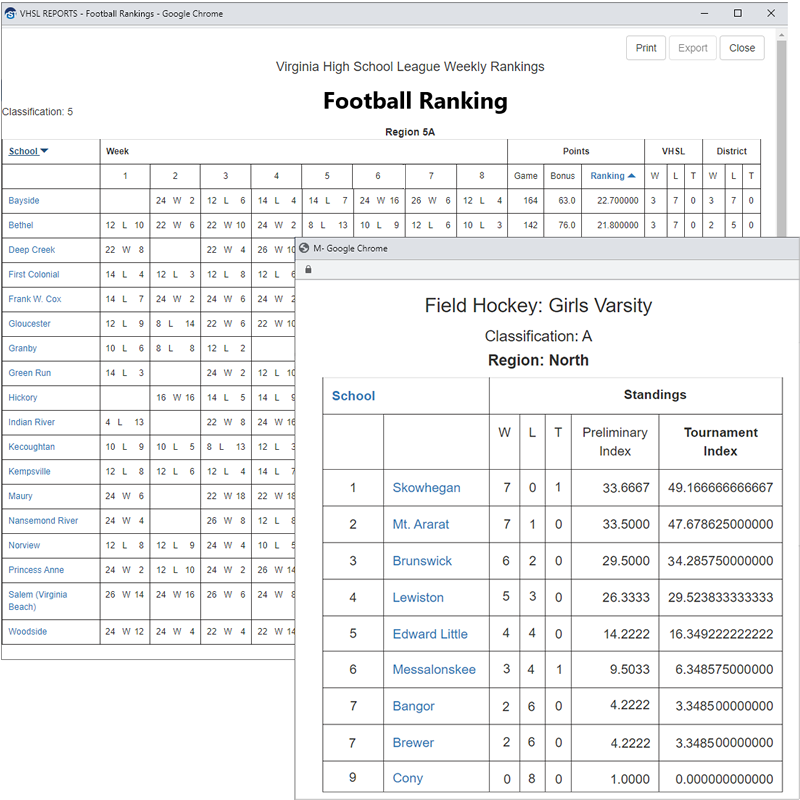Image resolution: width=800 pixels, height=800 pixels.
Task: Click the Region 5A heading
Action: point(410,132)
